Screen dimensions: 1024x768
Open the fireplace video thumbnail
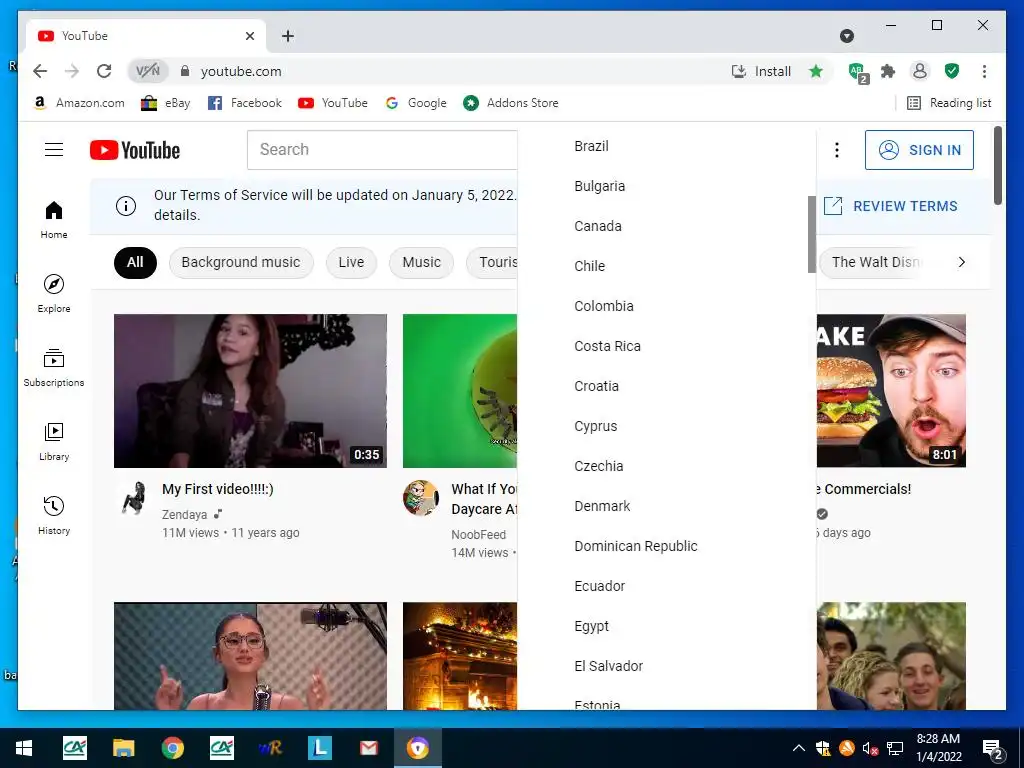(460, 656)
